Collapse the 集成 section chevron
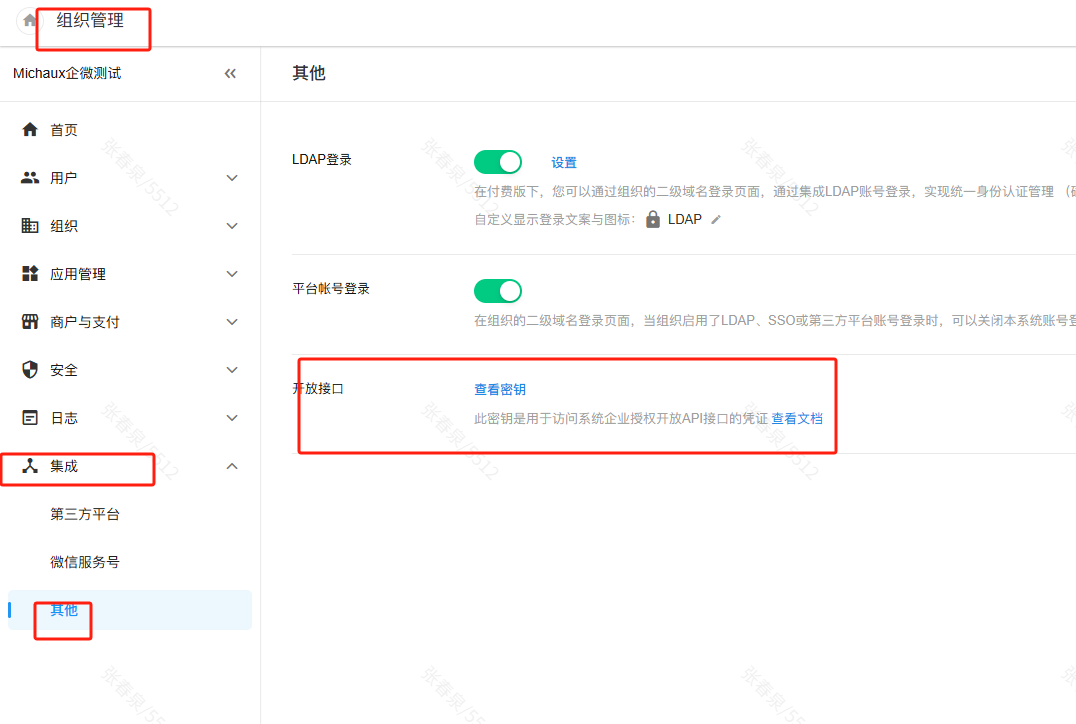 point(232,466)
